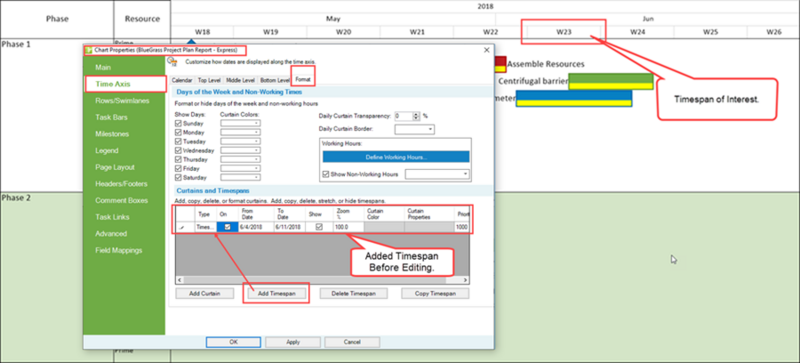Click the Chart Properties title bar icon
The width and height of the screenshot is (800, 363).
click(89, 50)
